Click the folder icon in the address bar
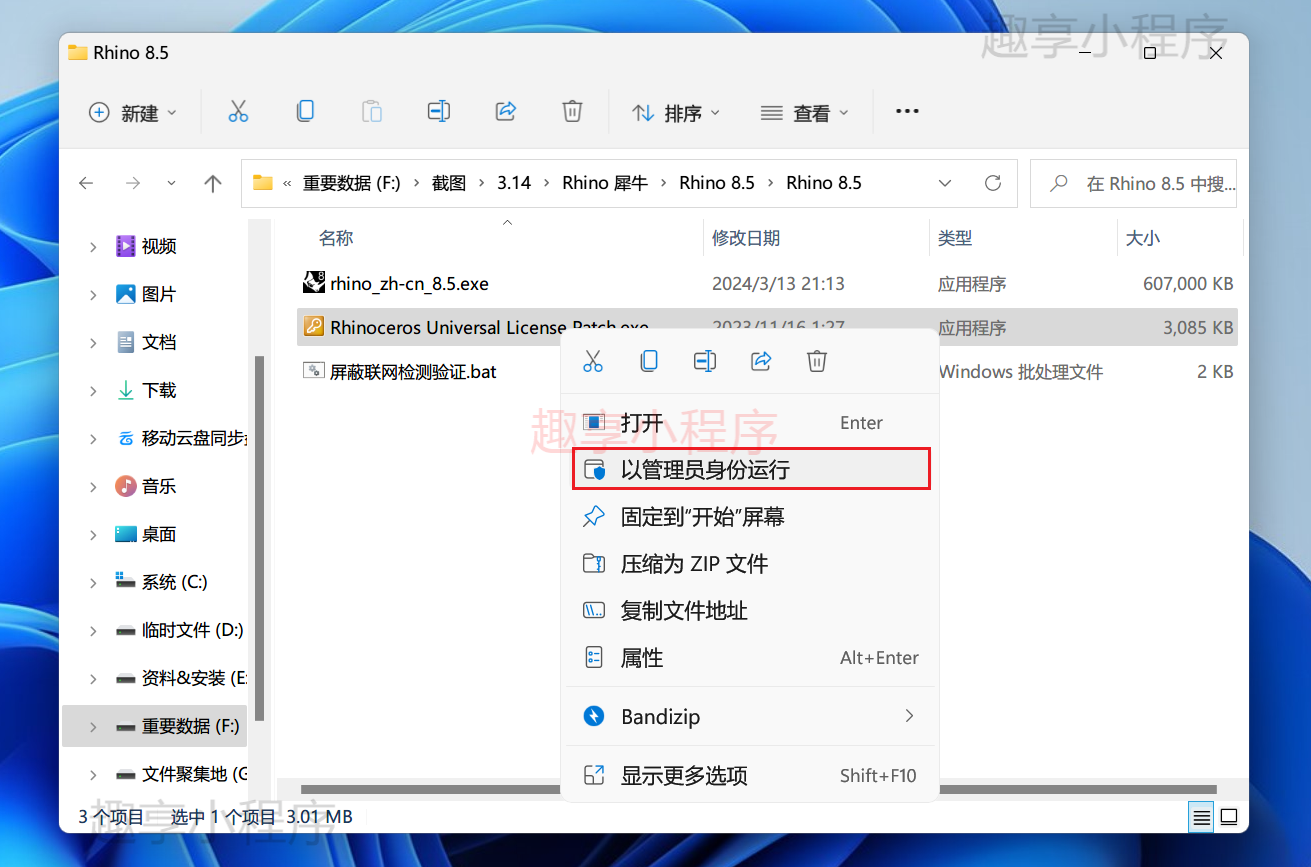 262,183
